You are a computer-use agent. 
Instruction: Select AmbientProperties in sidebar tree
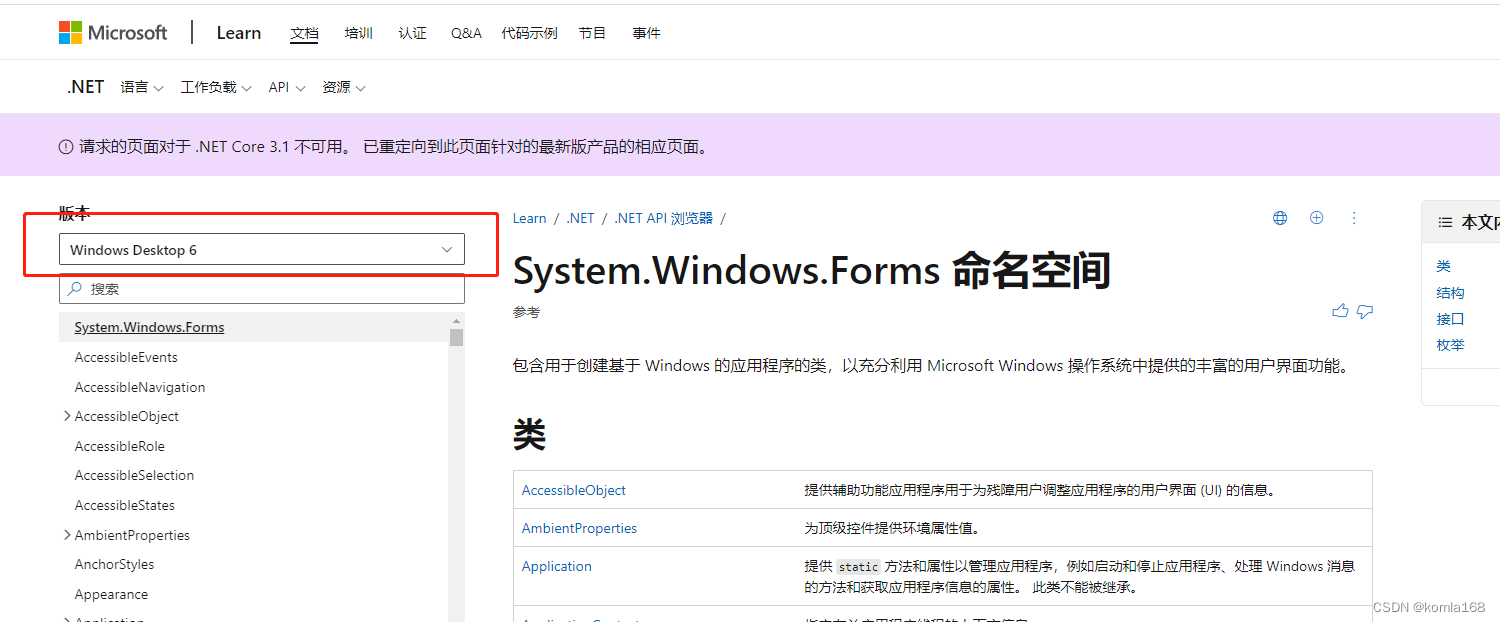(132, 535)
